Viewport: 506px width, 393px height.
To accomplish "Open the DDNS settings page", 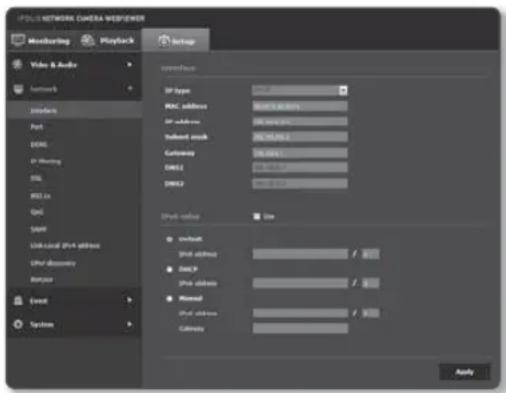I will 39,144.
